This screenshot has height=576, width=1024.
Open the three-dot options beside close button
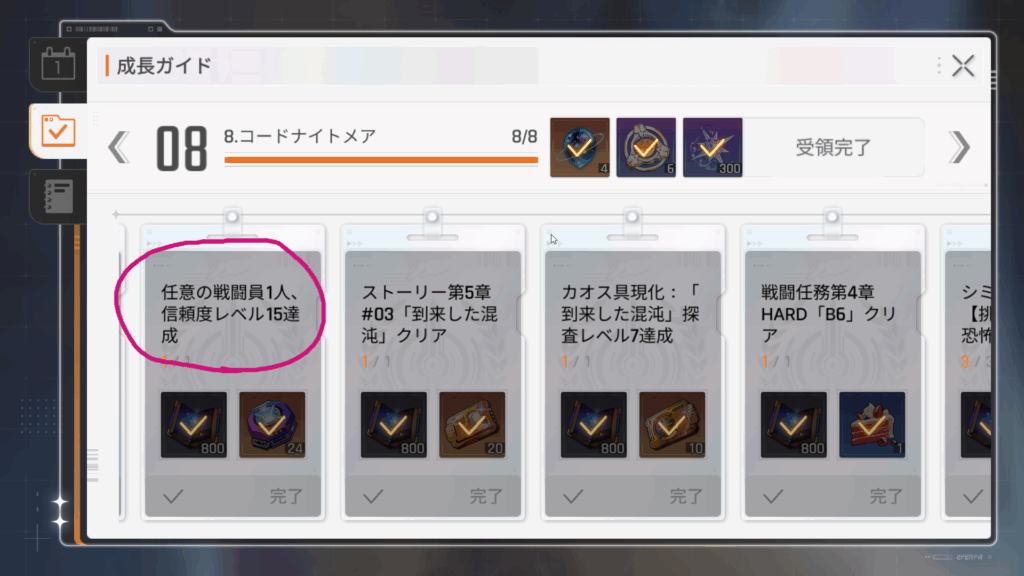(x=938, y=65)
